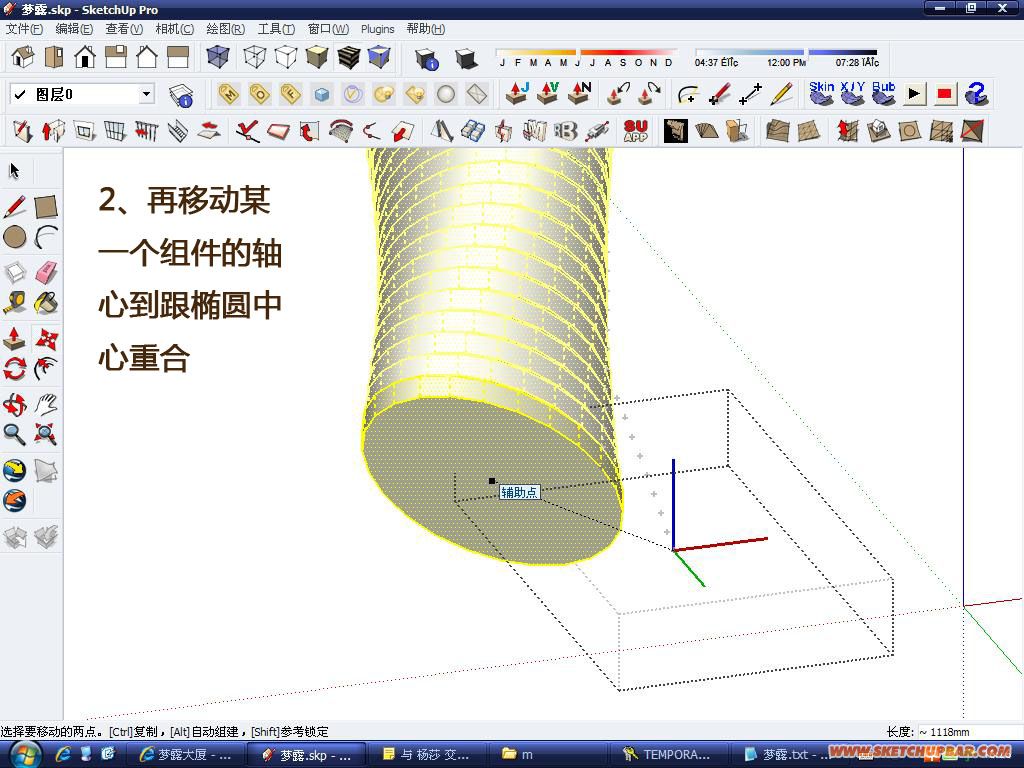Select the yellow pencil plugin tool
This screenshot has height=768, width=1024.
click(x=781, y=94)
